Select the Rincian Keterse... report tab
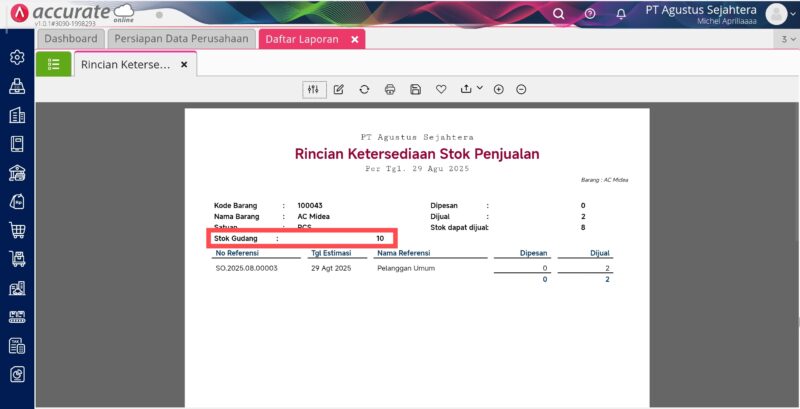 [x=126, y=65]
